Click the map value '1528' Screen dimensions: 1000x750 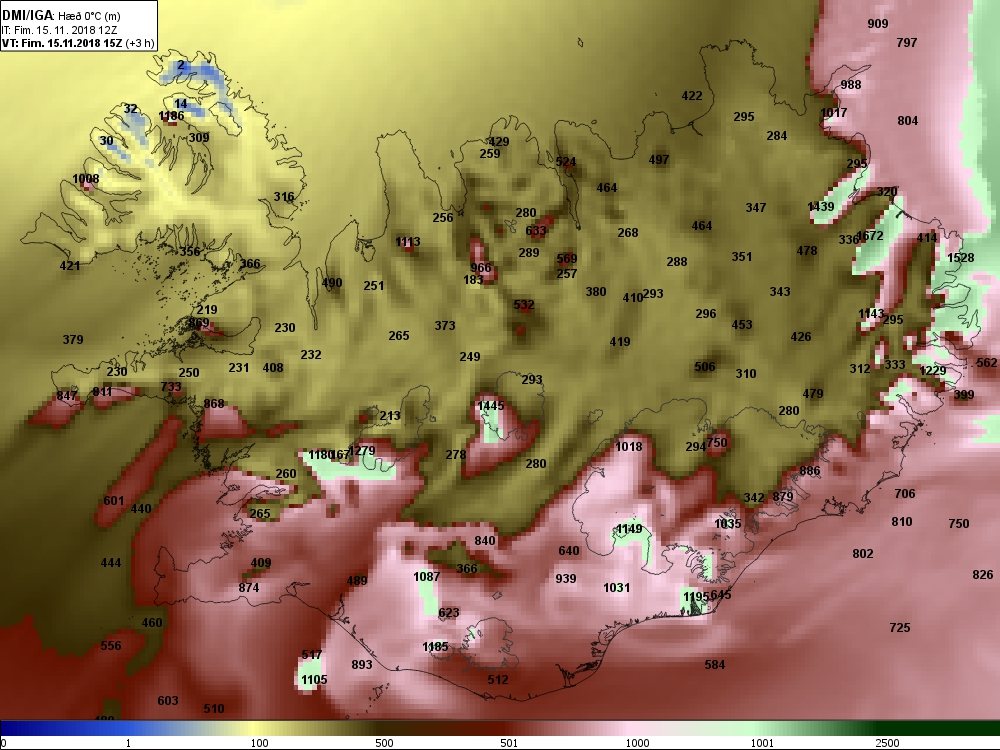click(960, 258)
